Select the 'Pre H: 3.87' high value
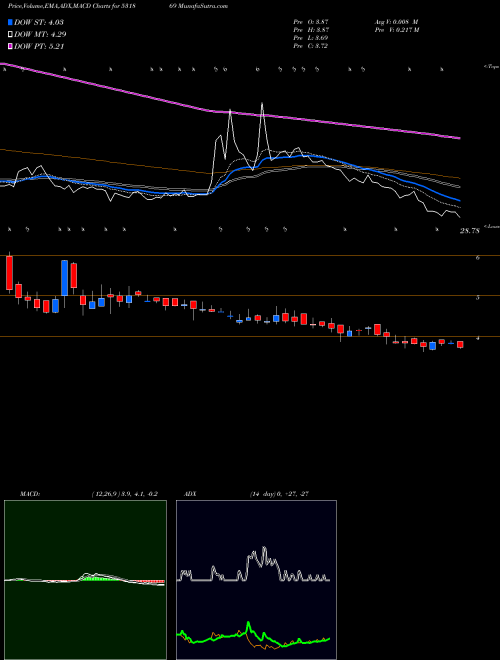 [311, 30]
